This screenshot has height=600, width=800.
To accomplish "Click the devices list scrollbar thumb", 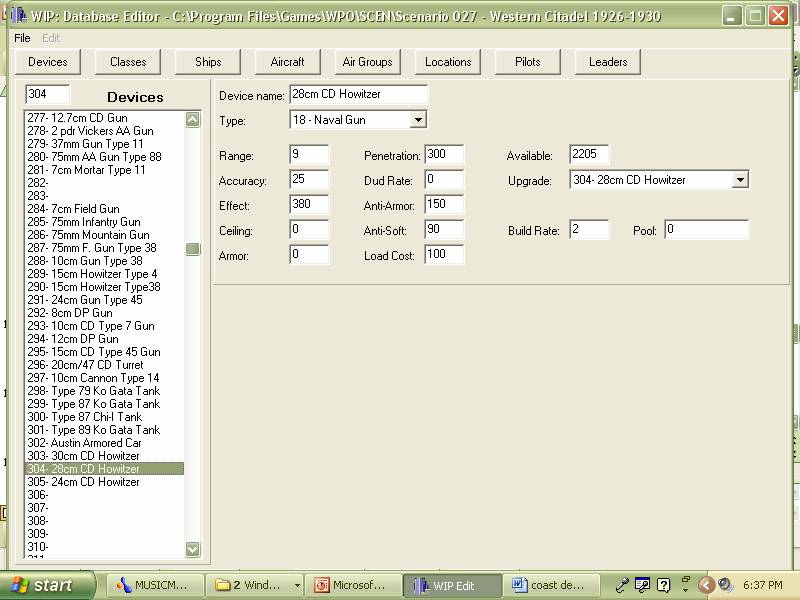I will pyautogui.click(x=193, y=249).
